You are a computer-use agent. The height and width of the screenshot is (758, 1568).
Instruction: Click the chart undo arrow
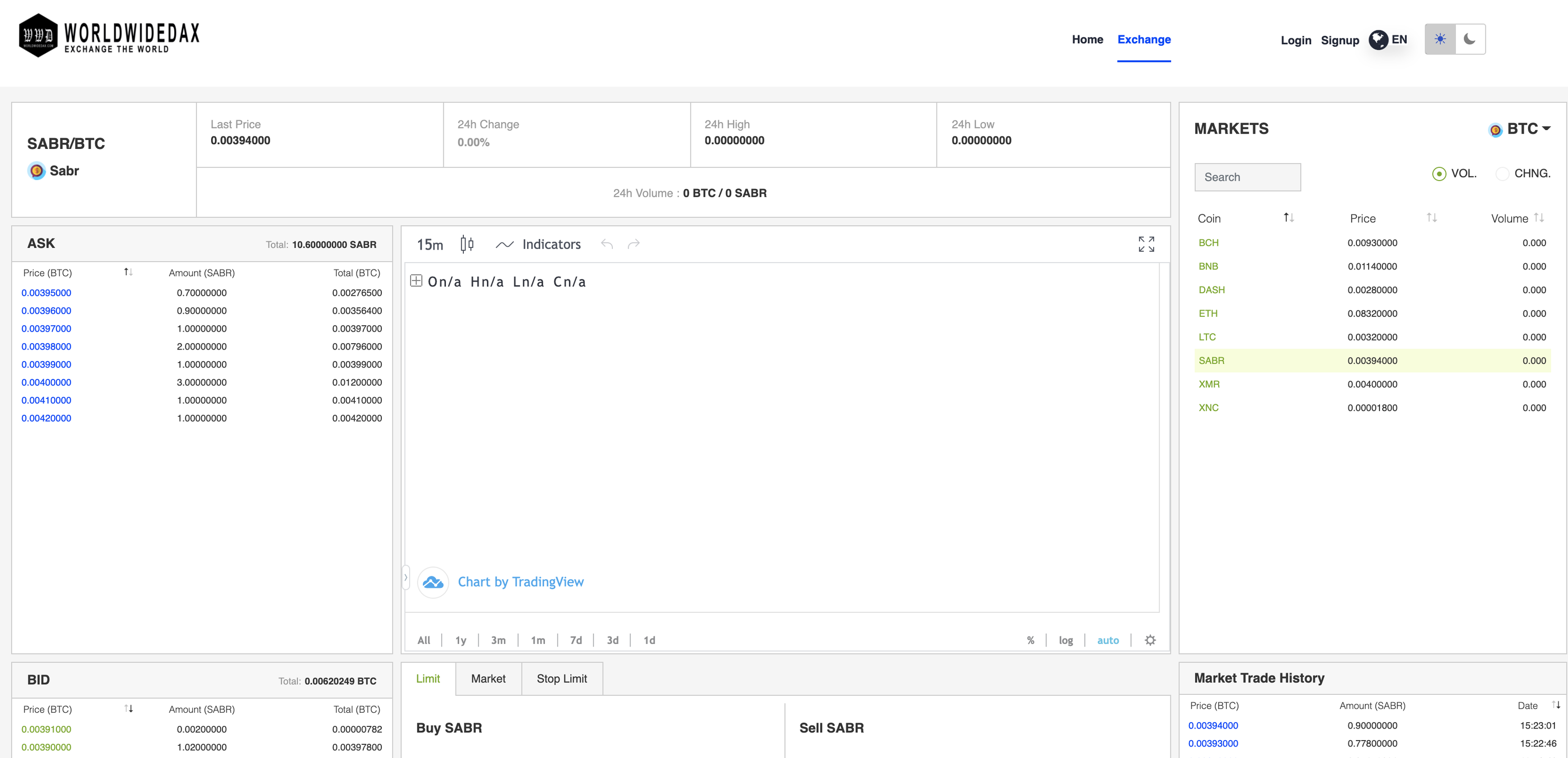607,244
